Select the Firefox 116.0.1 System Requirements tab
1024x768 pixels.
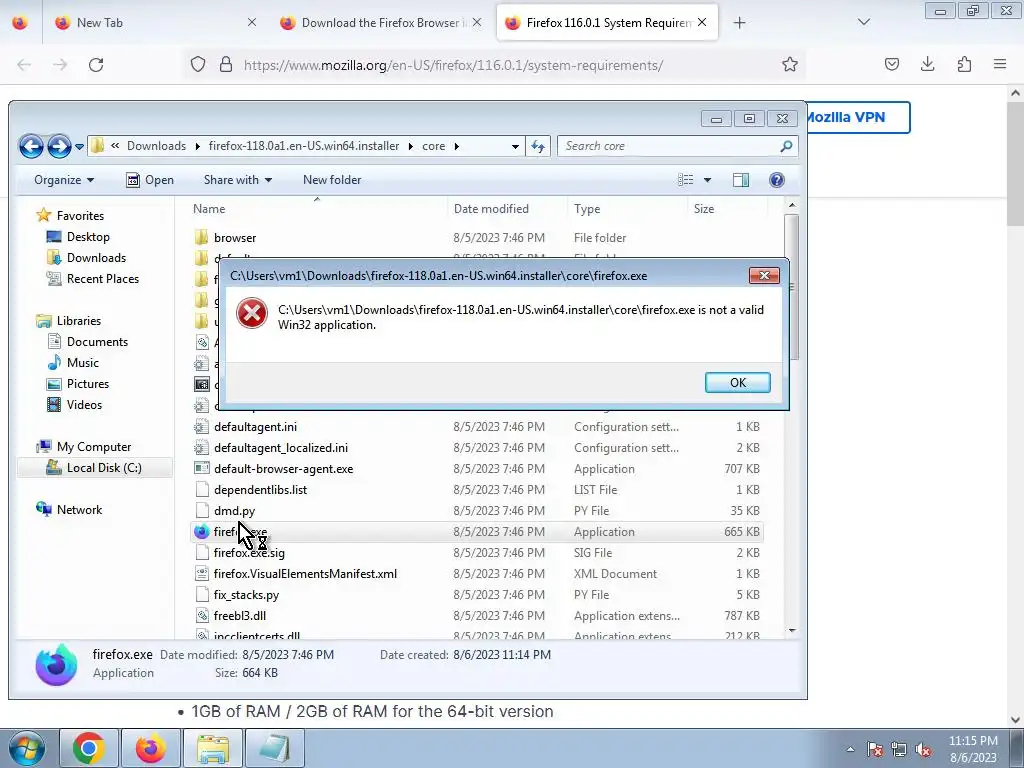[607, 23]
